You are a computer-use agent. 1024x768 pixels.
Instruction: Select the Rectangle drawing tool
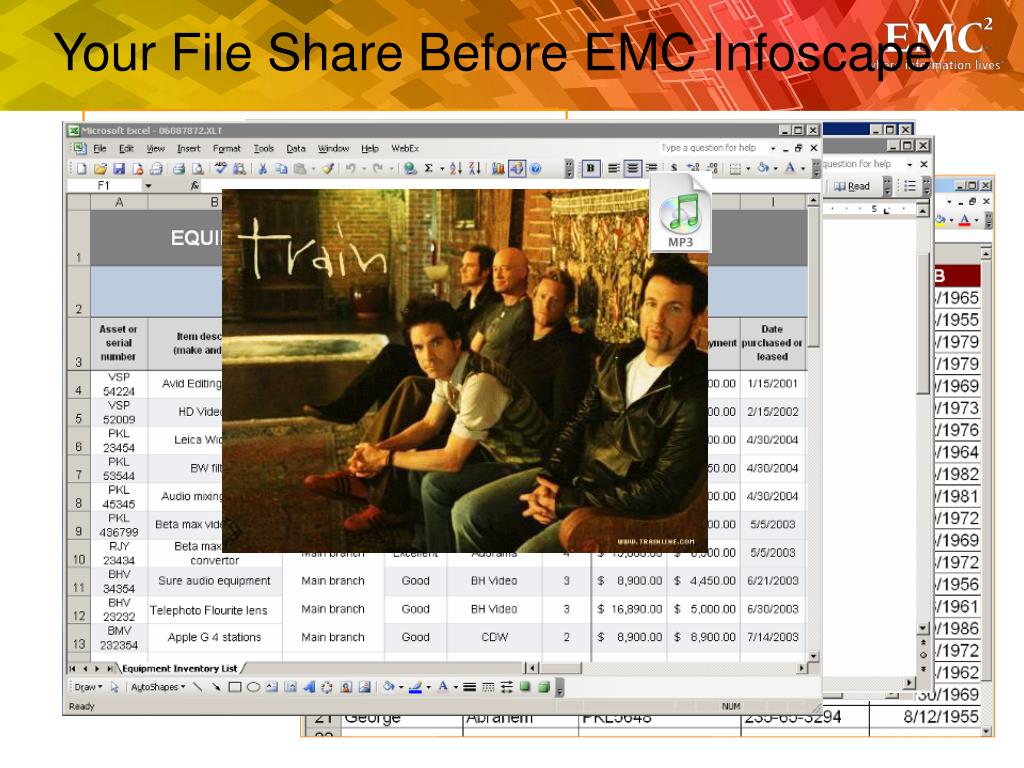point(235,687)
